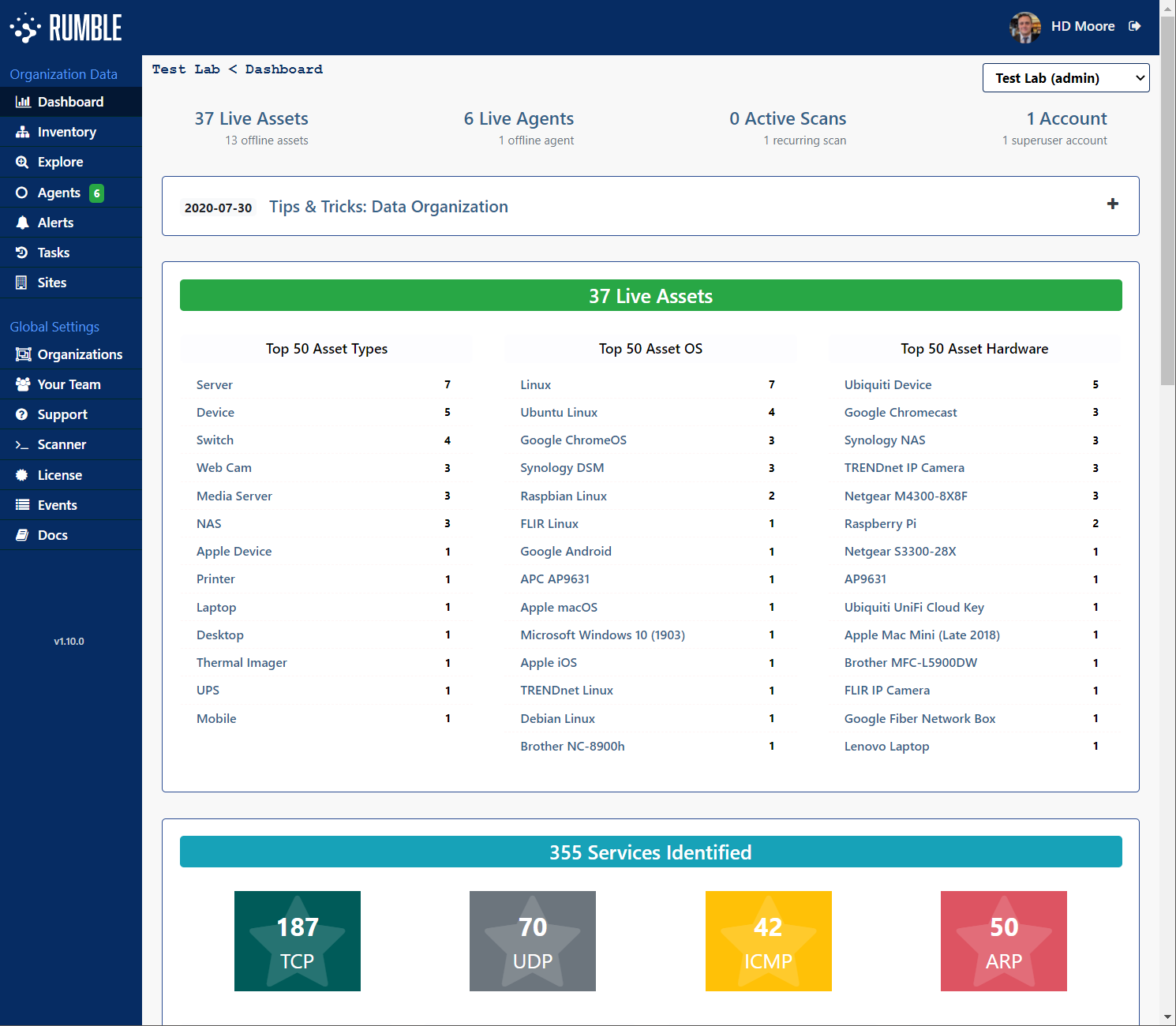Click the HD Moore profile picture
Viewport: 1176px width, 1026px height.
[1024, 26]
